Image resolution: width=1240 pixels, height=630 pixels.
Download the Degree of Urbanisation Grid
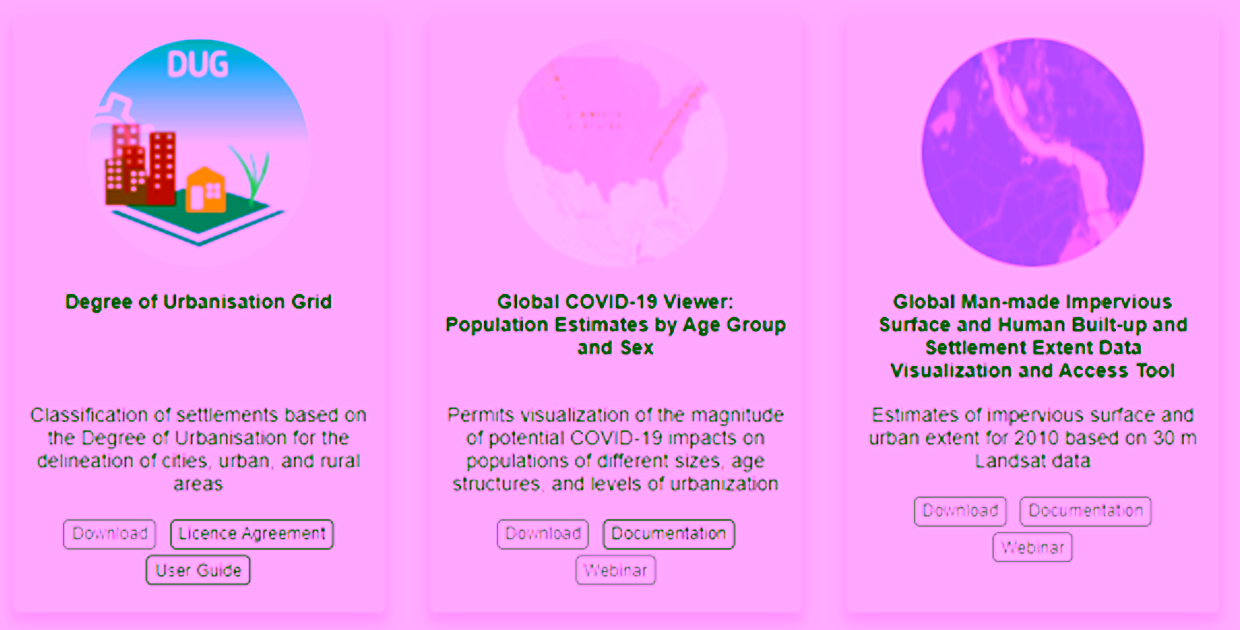(110, 534)
